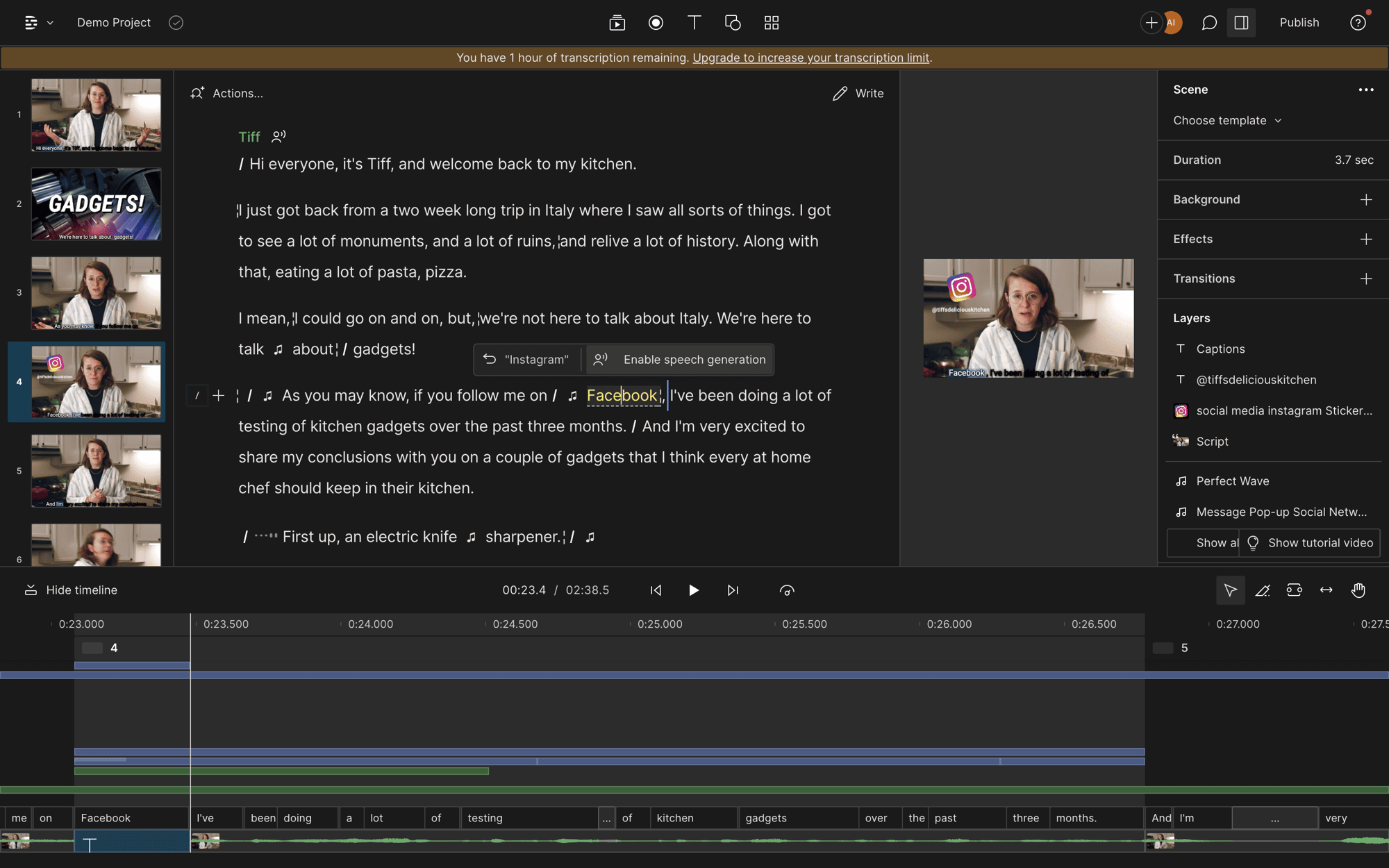Click the Publish button
Screen dimensions: 1389x868
(x=1299, y=22)
